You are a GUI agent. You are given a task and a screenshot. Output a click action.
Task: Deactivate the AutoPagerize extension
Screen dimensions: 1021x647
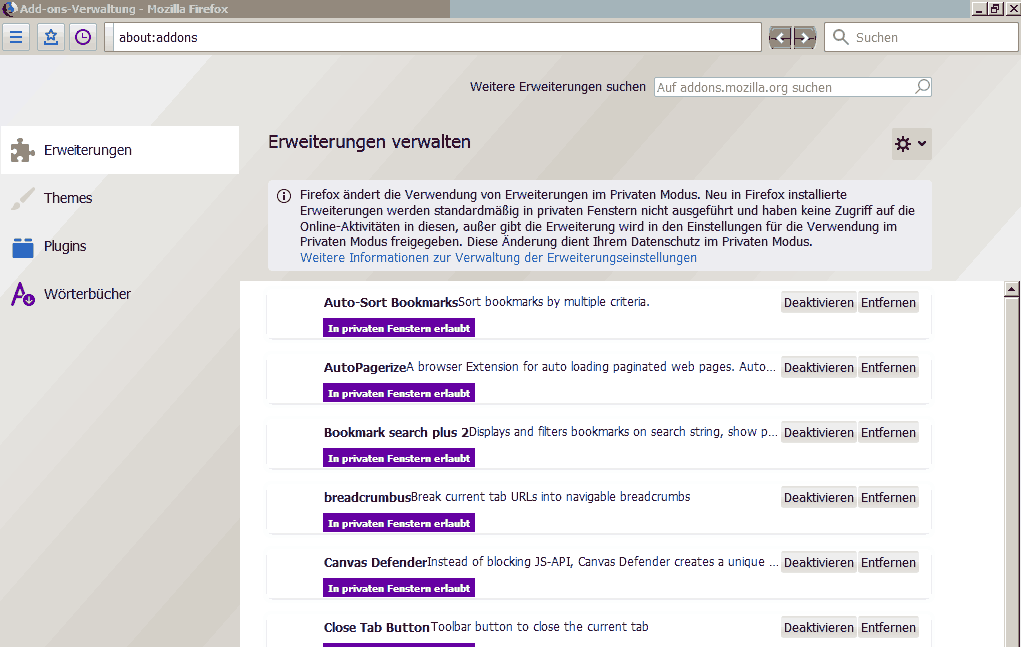[818, 368]
